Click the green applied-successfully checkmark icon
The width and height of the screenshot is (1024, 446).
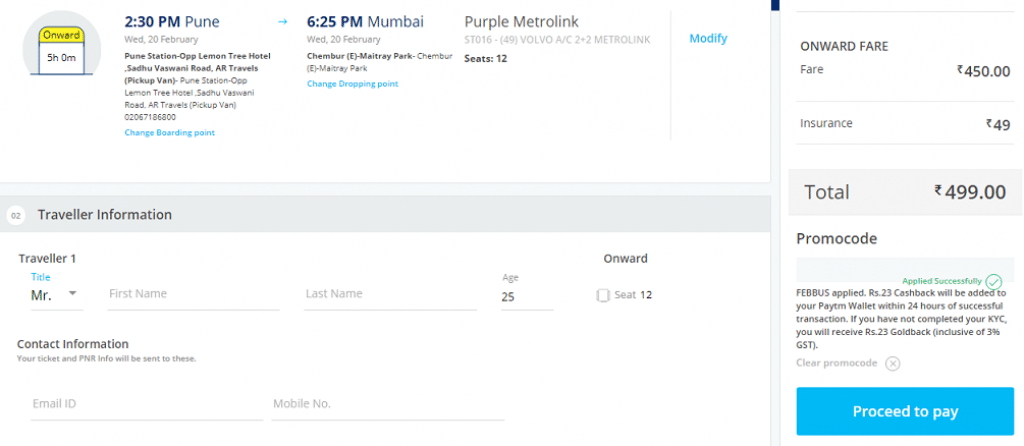coord(993,281)
